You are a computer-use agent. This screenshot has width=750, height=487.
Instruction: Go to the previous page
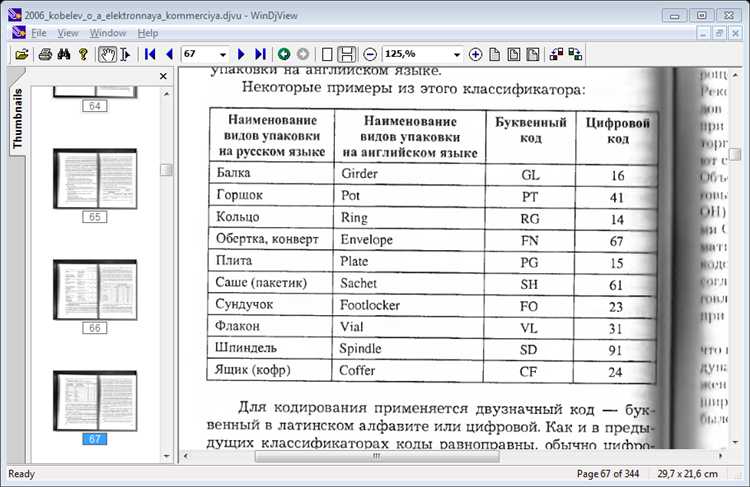pos(169,55)
